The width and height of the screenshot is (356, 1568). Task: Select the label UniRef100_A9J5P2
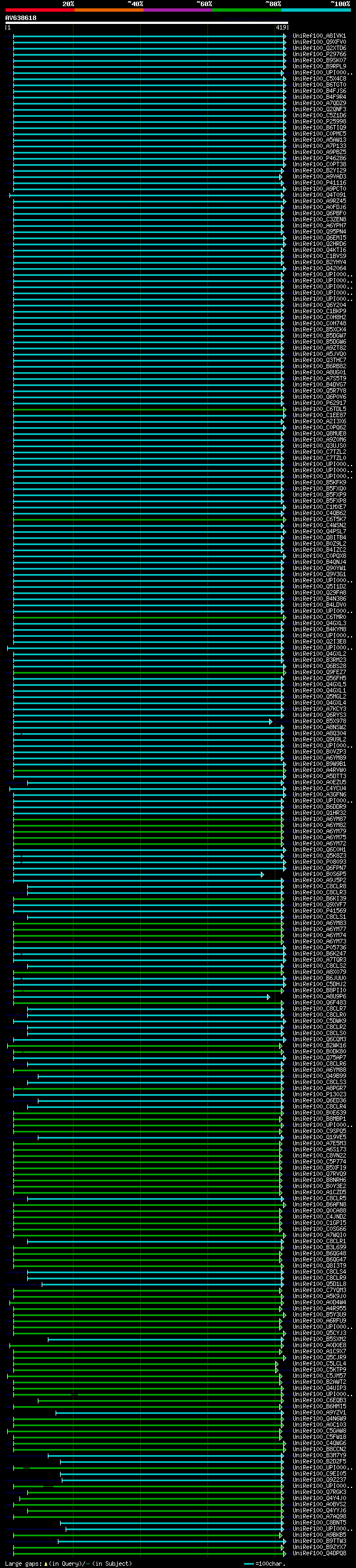click(x=319, y=880)
